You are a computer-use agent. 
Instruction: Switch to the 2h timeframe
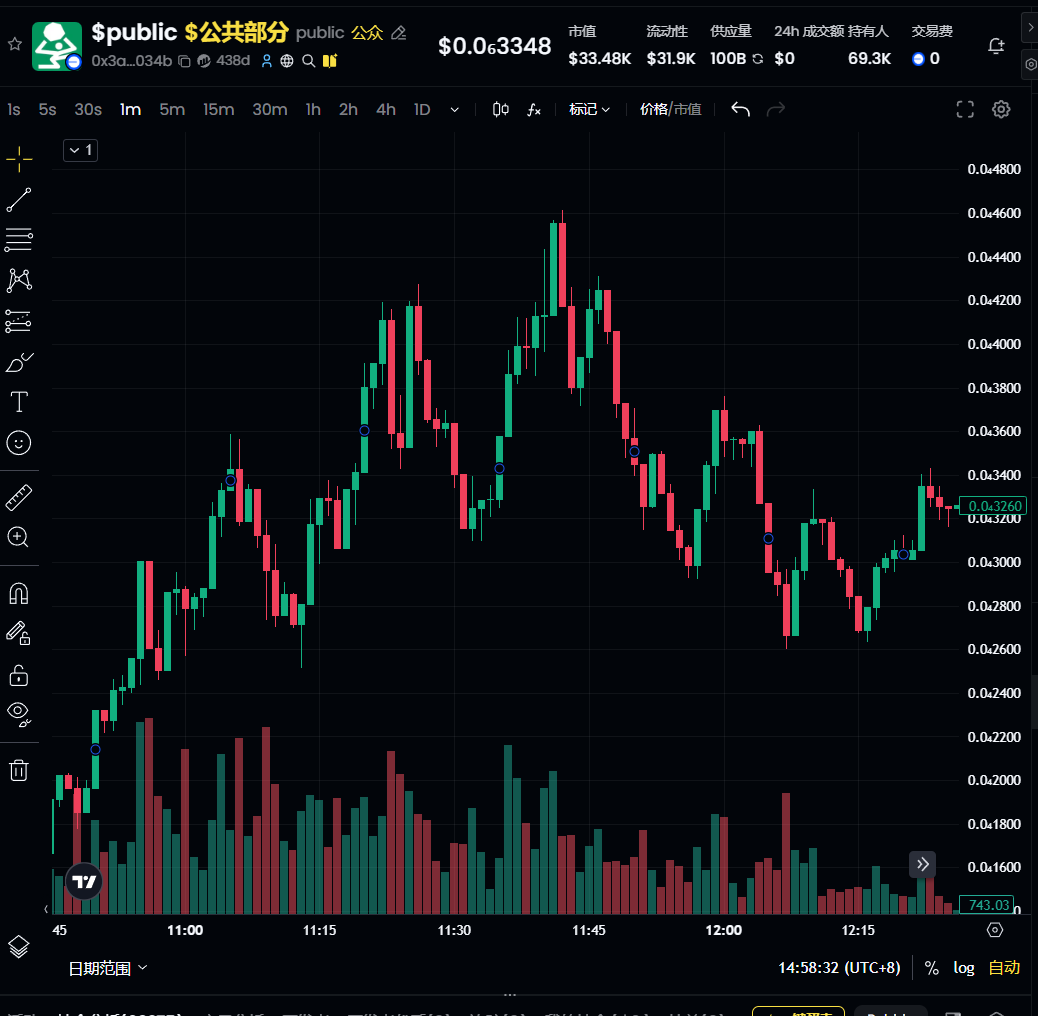pyautogui.click(x=348, y=109)
